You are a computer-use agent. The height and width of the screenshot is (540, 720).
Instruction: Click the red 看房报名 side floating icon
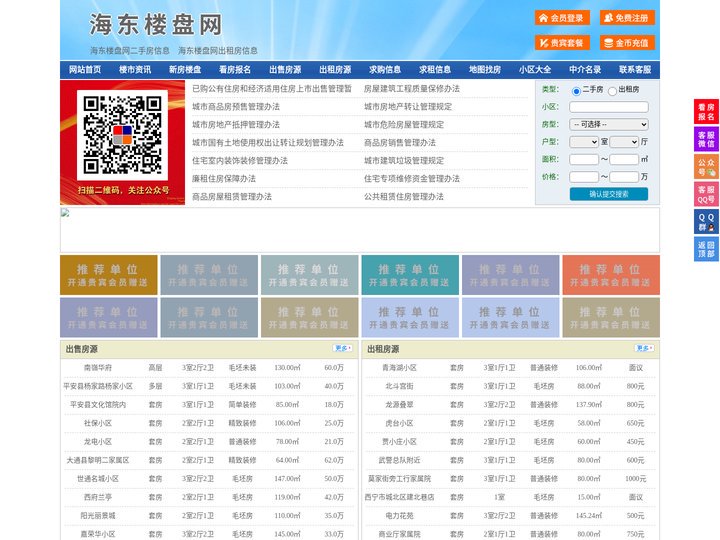[x=706, y=112]
